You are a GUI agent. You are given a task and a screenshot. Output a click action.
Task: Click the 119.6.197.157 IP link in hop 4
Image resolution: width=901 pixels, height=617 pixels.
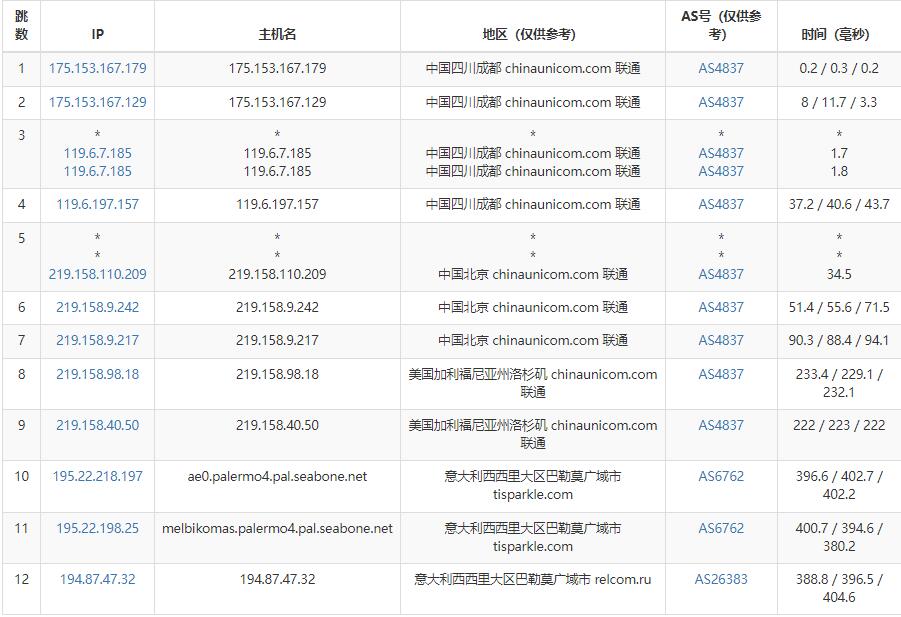98,205
